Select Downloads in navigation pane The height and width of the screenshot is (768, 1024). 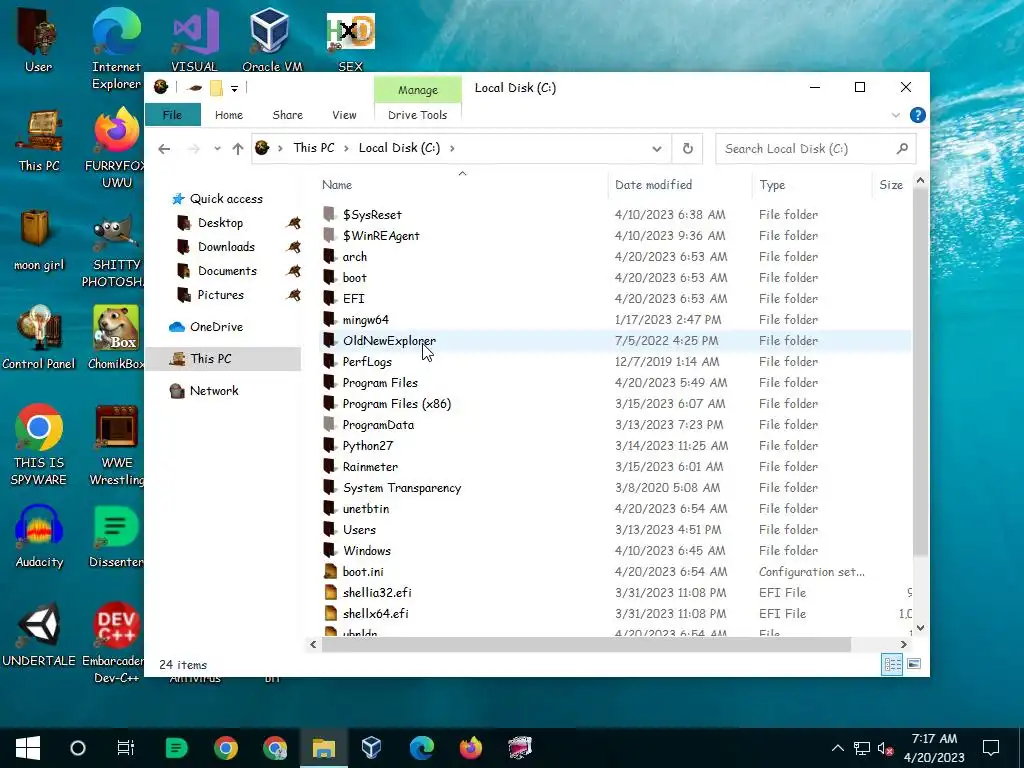pos(226,247)
